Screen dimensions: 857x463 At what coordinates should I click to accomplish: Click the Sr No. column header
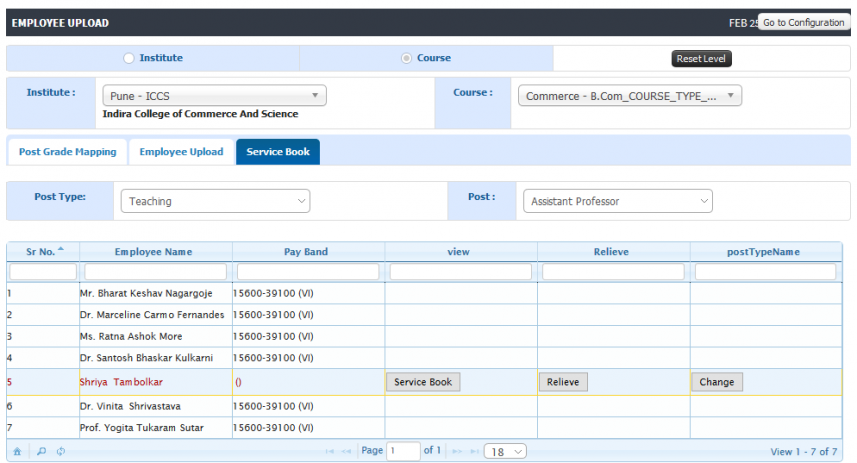point(43,252)
